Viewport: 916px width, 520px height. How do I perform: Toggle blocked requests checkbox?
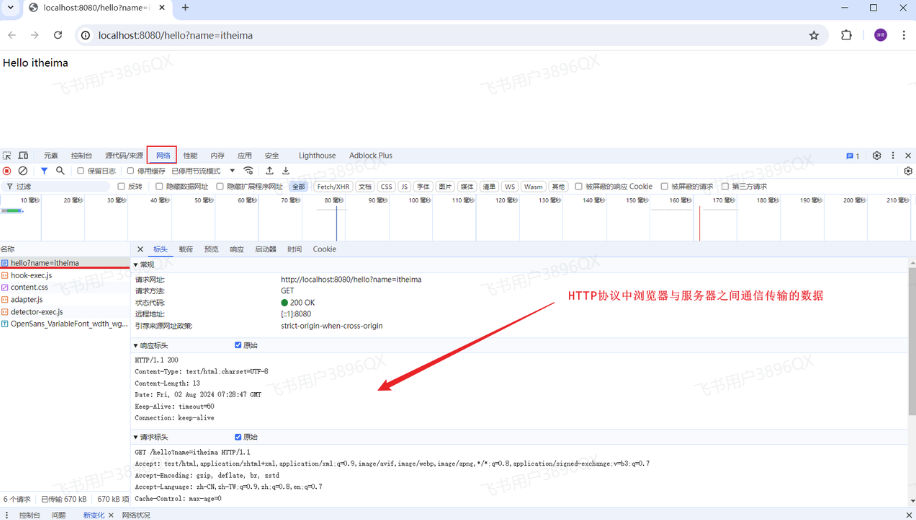(x=664, y=186)
